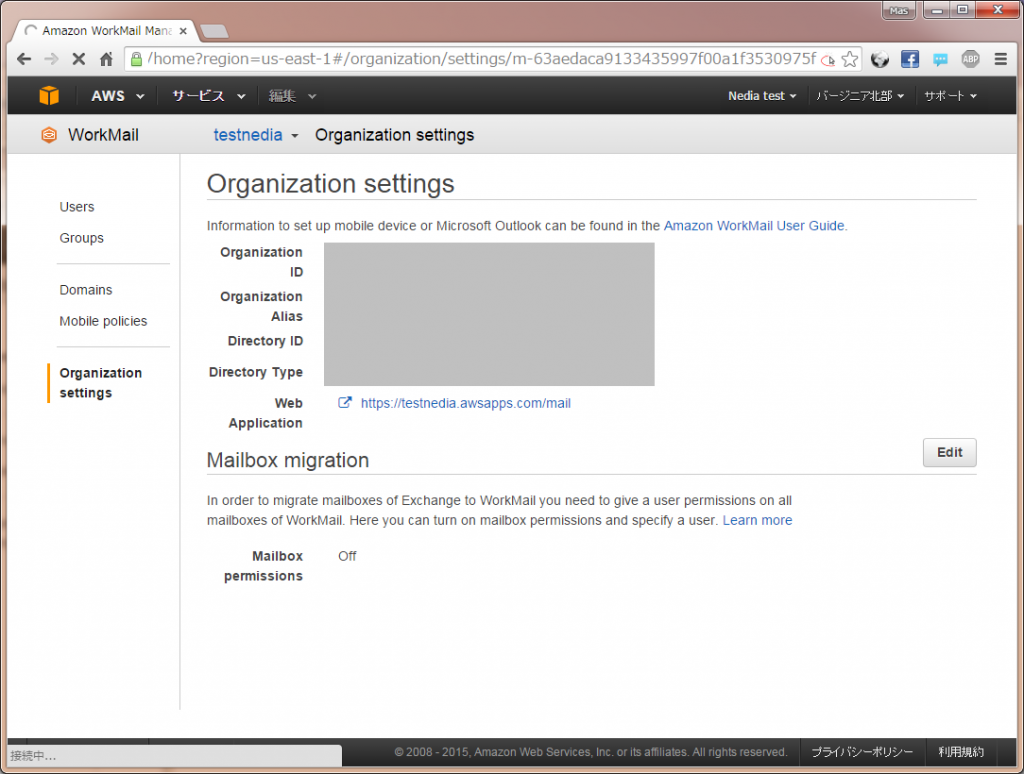This screenshot has width=1024, height=774.
Task: Click the Directory ID label
Action: (x=265, y=341)
